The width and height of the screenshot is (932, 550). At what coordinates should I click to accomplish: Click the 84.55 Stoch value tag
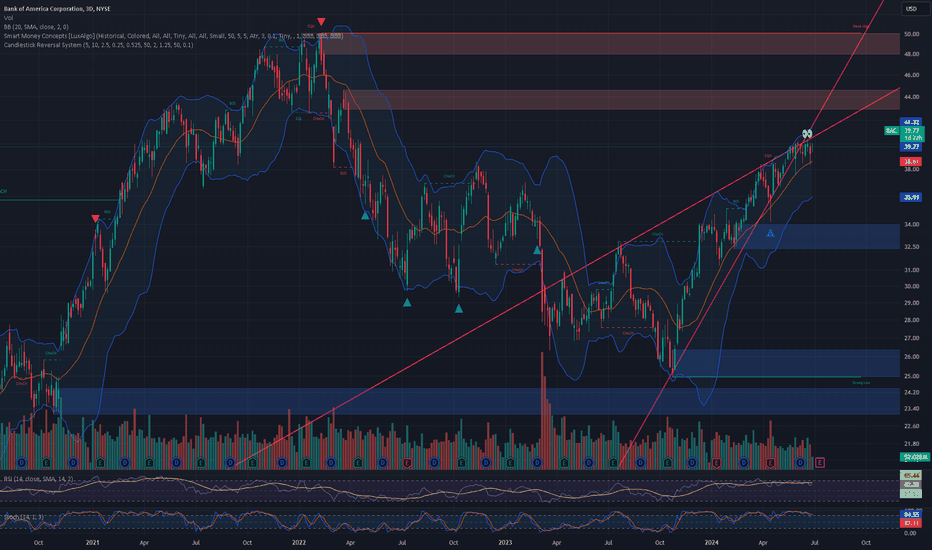[x=911, y=514]
